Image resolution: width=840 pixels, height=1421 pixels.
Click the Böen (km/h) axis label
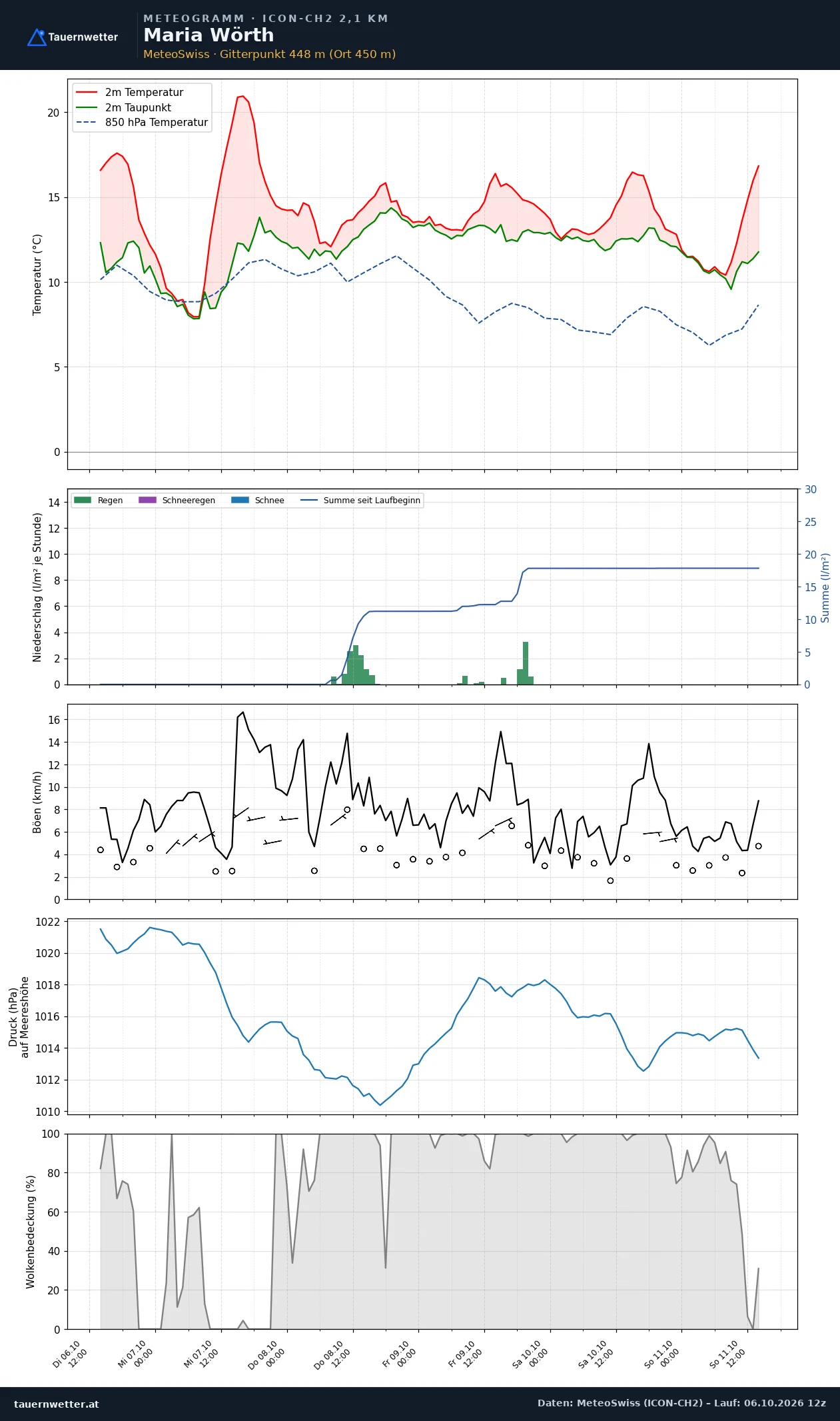point(37,802)
